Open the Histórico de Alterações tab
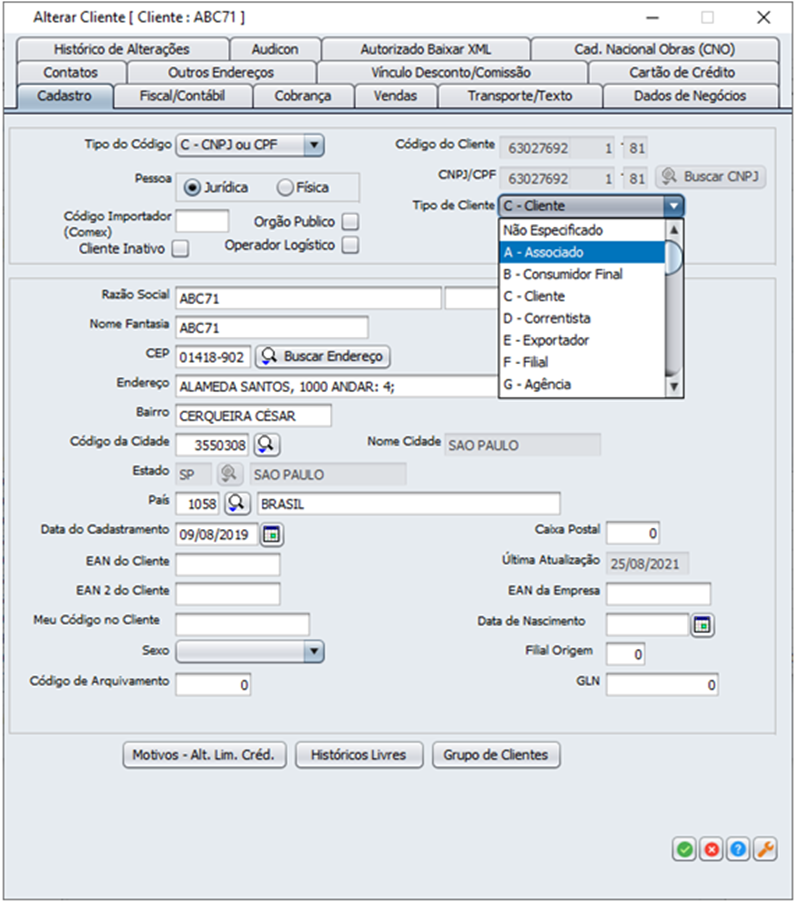The height and width of the screenshot is (903, 796). point(122,50)
